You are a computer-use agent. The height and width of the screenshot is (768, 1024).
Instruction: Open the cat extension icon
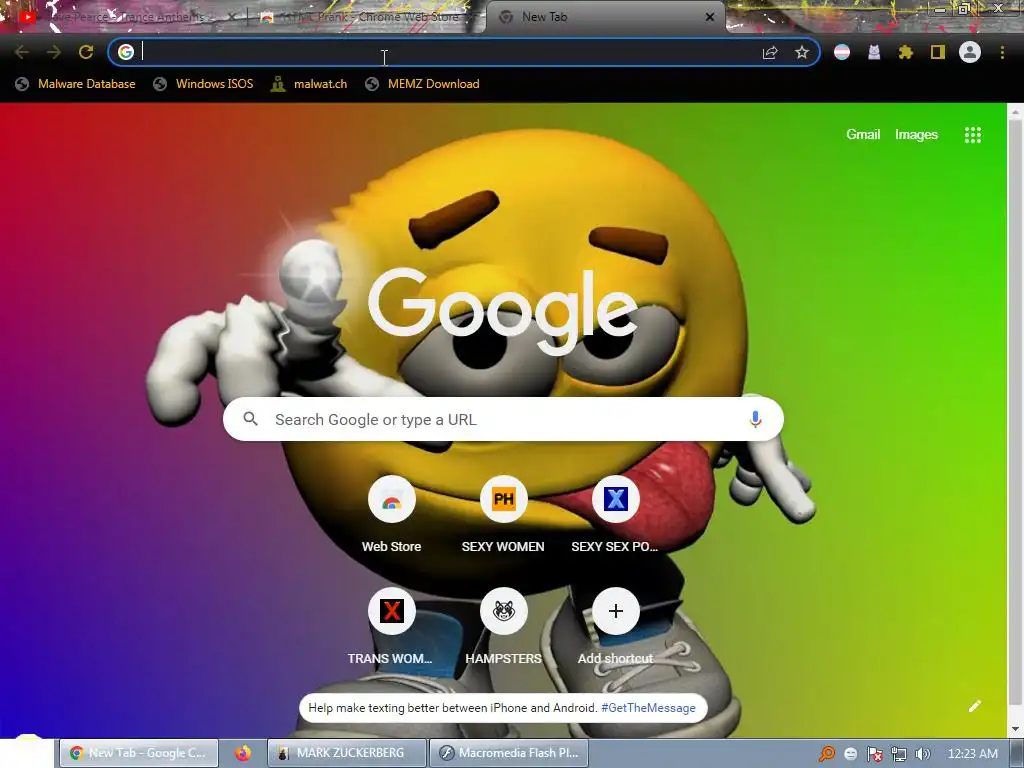[x=874, y=52]
